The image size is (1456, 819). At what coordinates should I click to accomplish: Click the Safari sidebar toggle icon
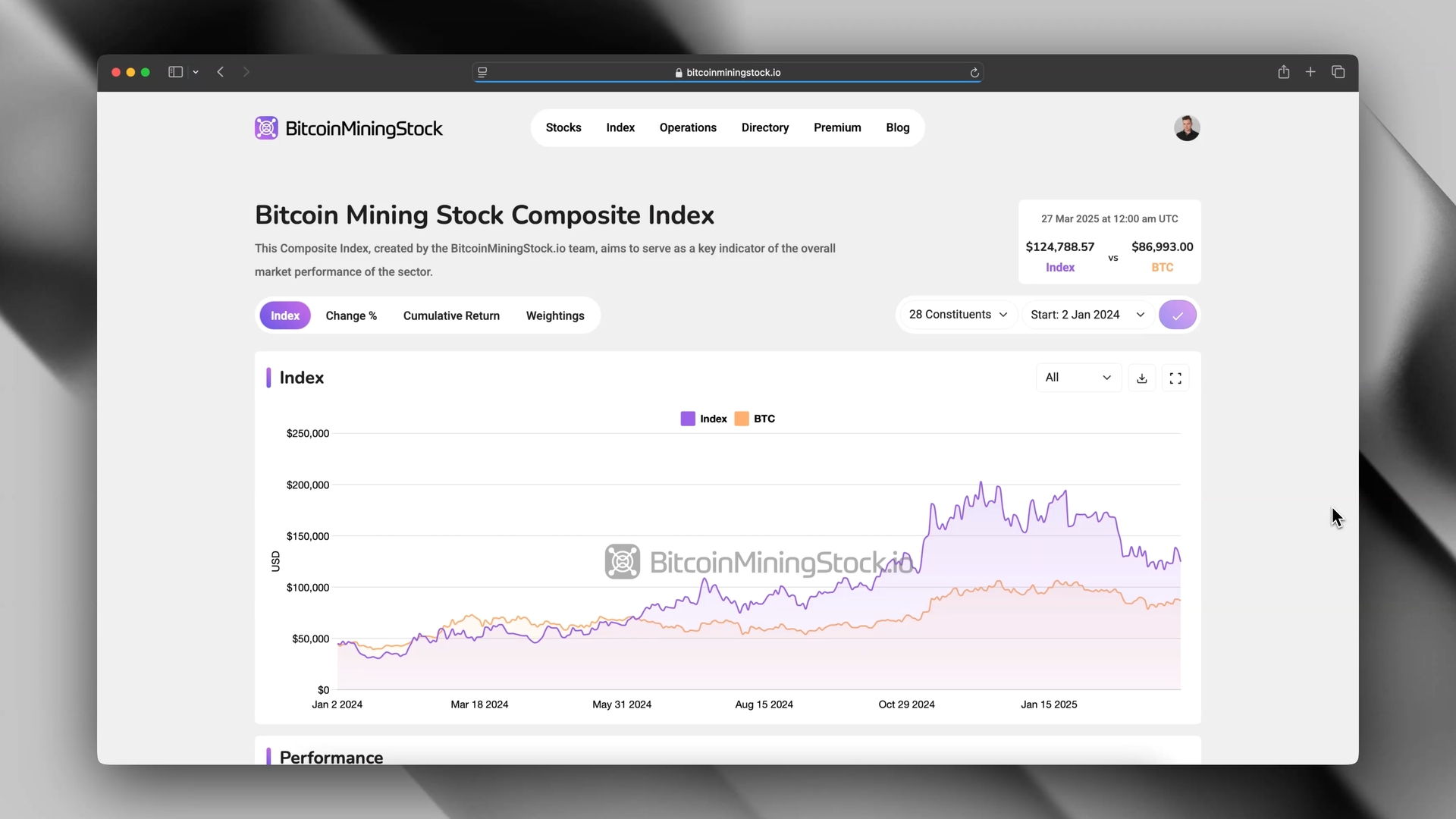(175, 72)
